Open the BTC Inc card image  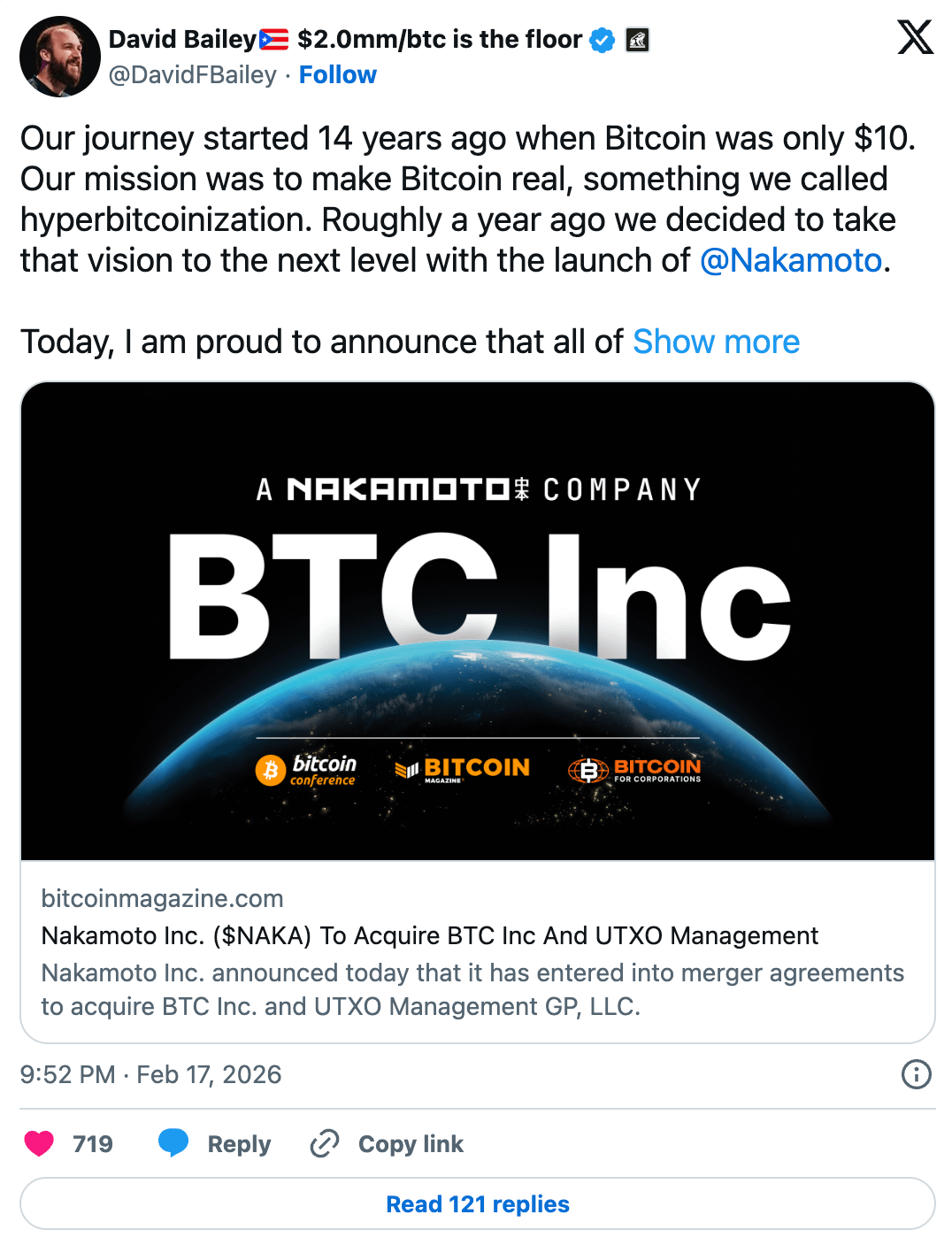click(478, 621)
